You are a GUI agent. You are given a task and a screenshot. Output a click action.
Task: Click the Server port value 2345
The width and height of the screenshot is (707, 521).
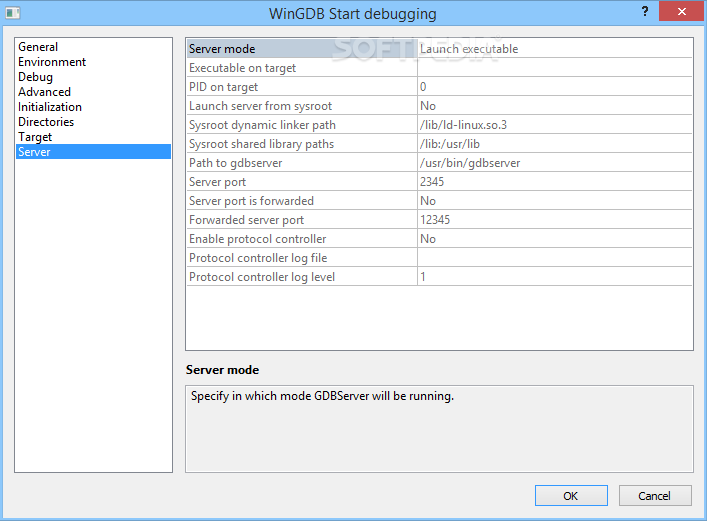pos(554,182)
